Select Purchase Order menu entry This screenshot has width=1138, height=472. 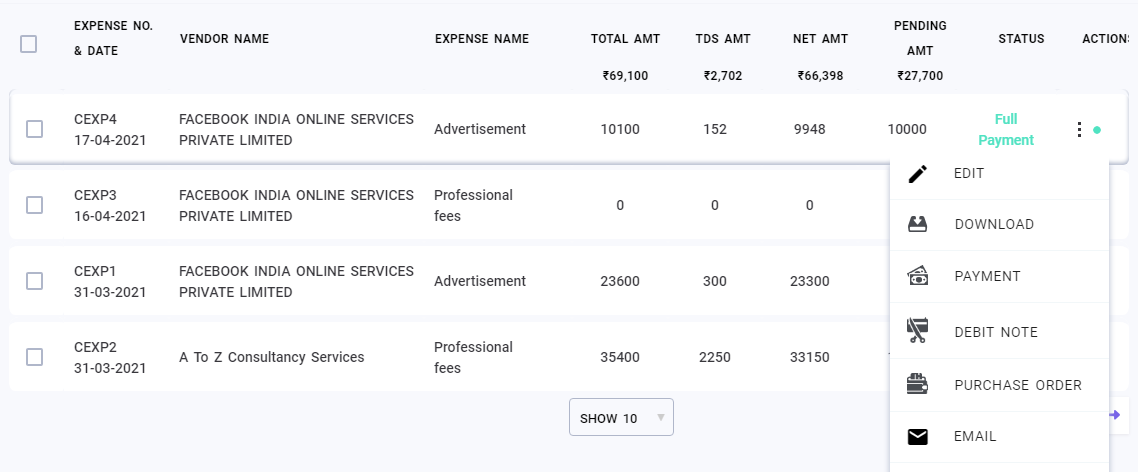click(x=1018, y=385)
